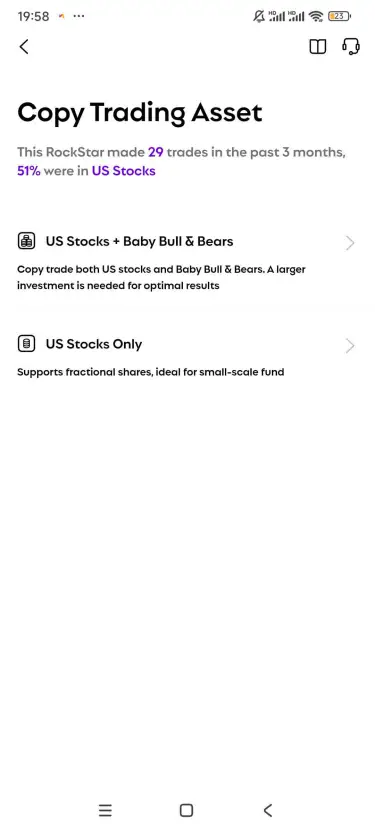
Task: Tap the US Stocks Only coin-stack icon
Action: [27, 344]
